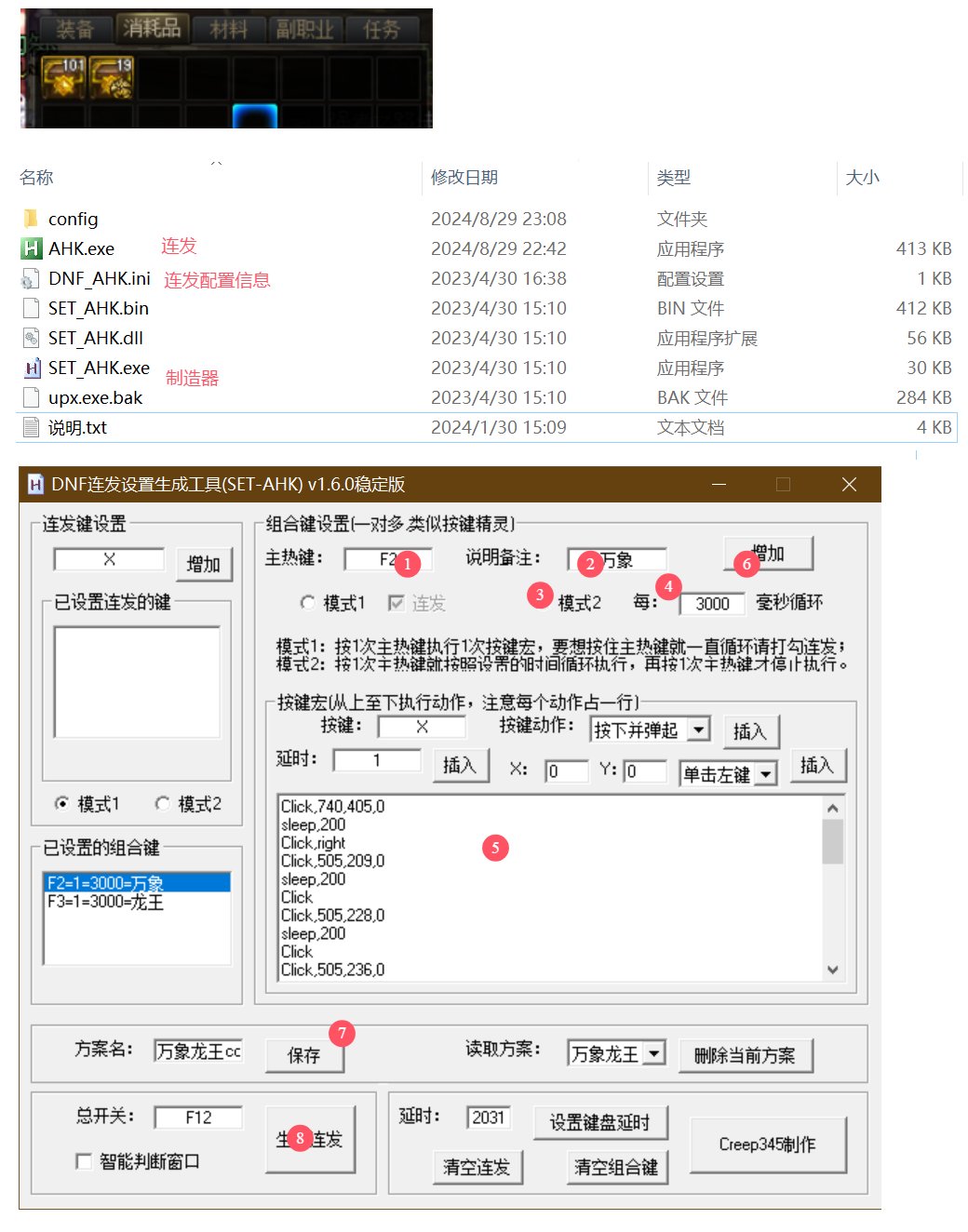Click the 延时 value field in 按键宏
This screenshot has height=1232, width=968.
377,760
